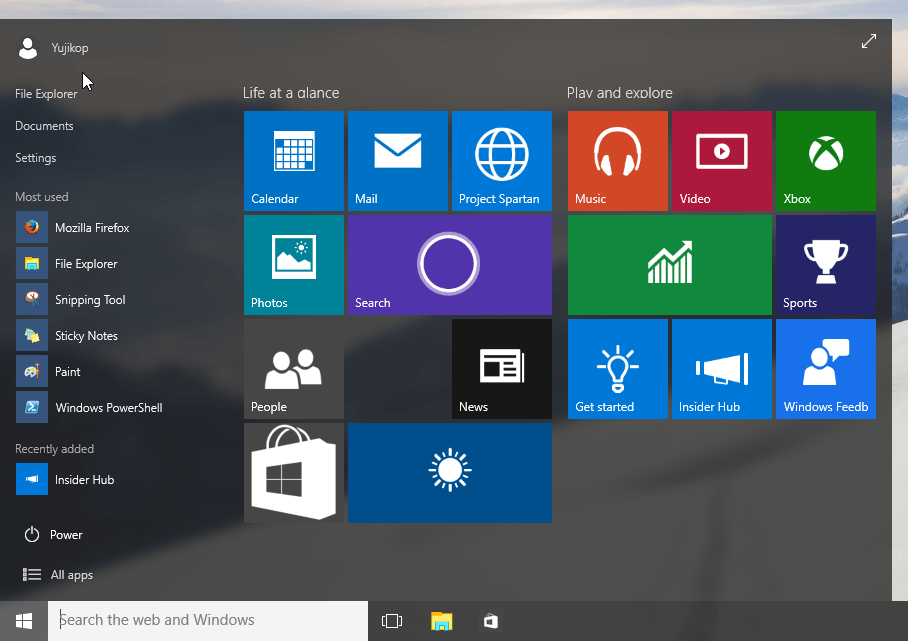The width and height of the screenshot is (908, 641).
Task: Open File Explorer link at top left
Action: coord(46,94)
